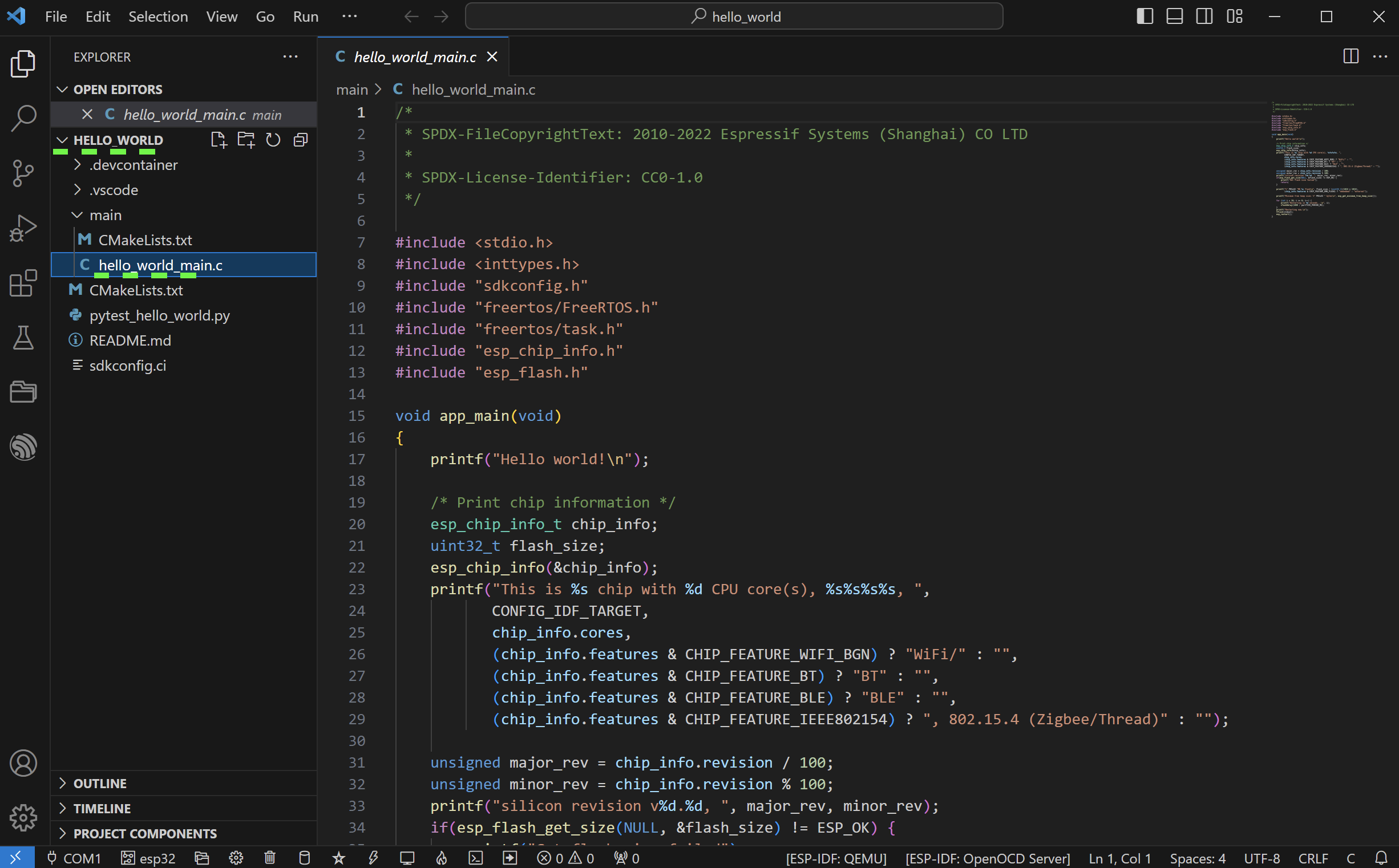Expand the PROJECT COMPONENTS section
This screenshot has width=1399, height=868.
145,832
